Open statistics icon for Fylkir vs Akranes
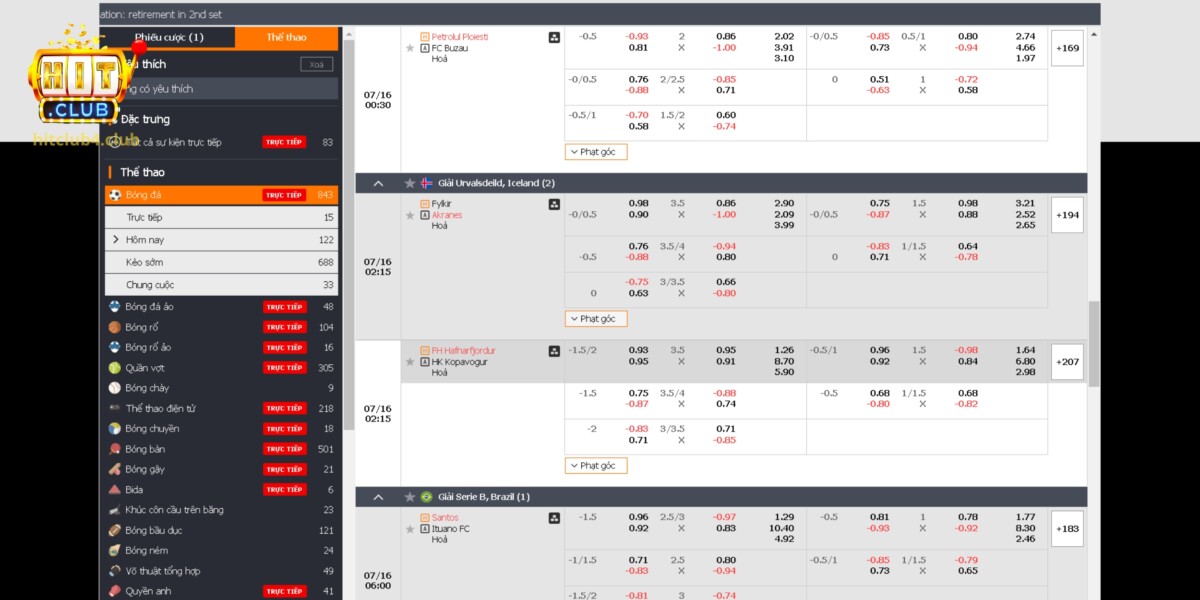The width and height of the screenshot is (1200, 600). [x=554, y=204]
